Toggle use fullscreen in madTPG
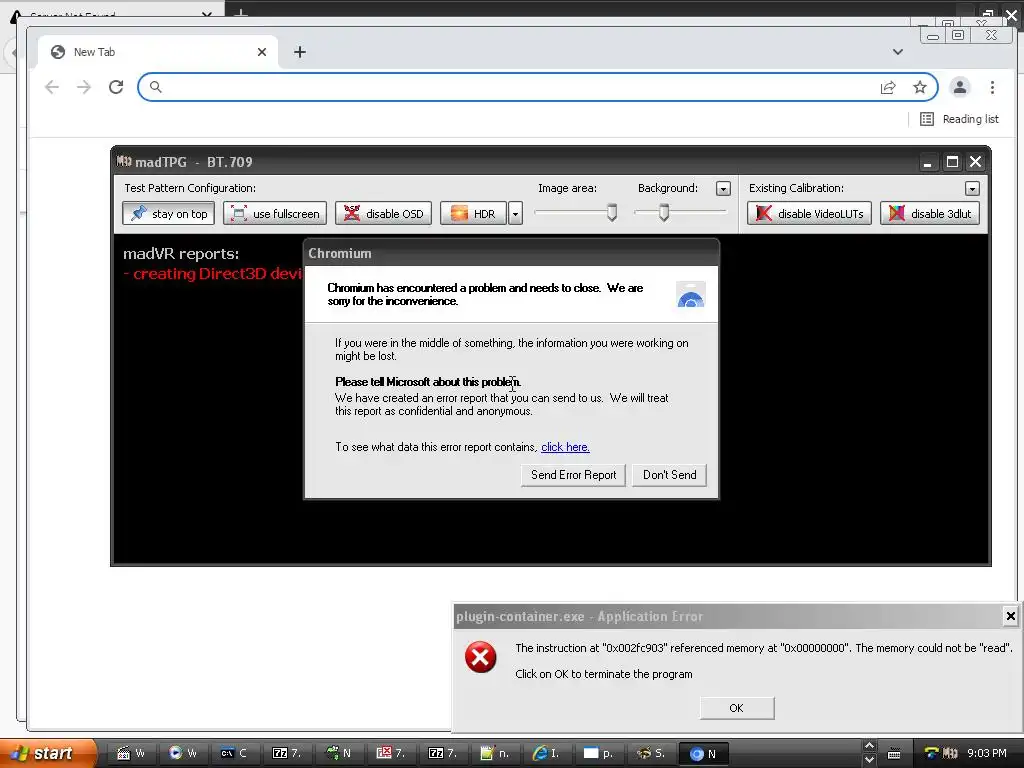Screen dimensions: 1024x768 click(276, 214)
